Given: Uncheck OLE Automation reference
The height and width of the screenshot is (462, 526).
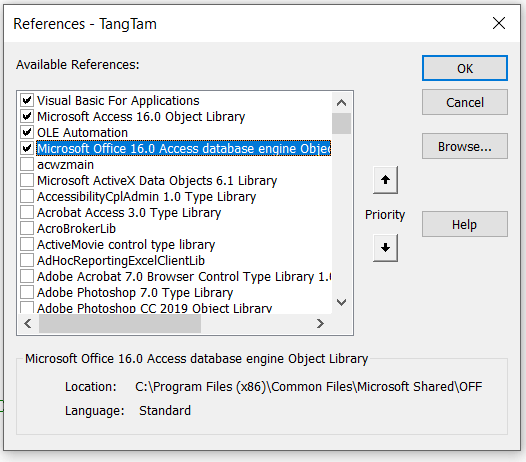Looking at the screenshot, I should click(27, 132).
